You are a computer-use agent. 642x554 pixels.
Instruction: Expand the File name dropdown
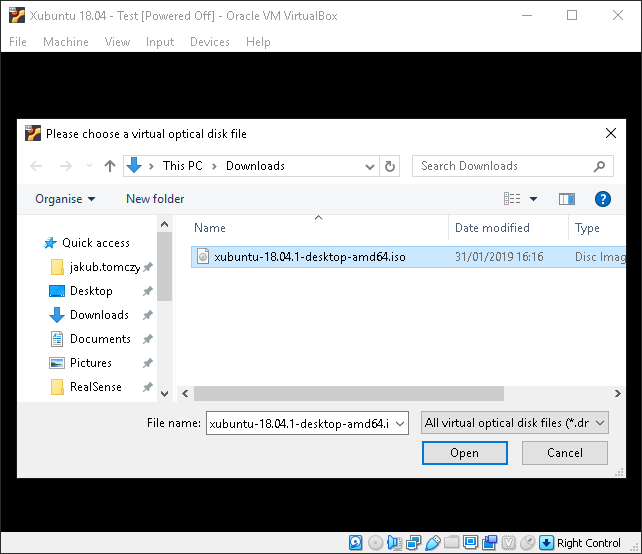click(400, 423)
